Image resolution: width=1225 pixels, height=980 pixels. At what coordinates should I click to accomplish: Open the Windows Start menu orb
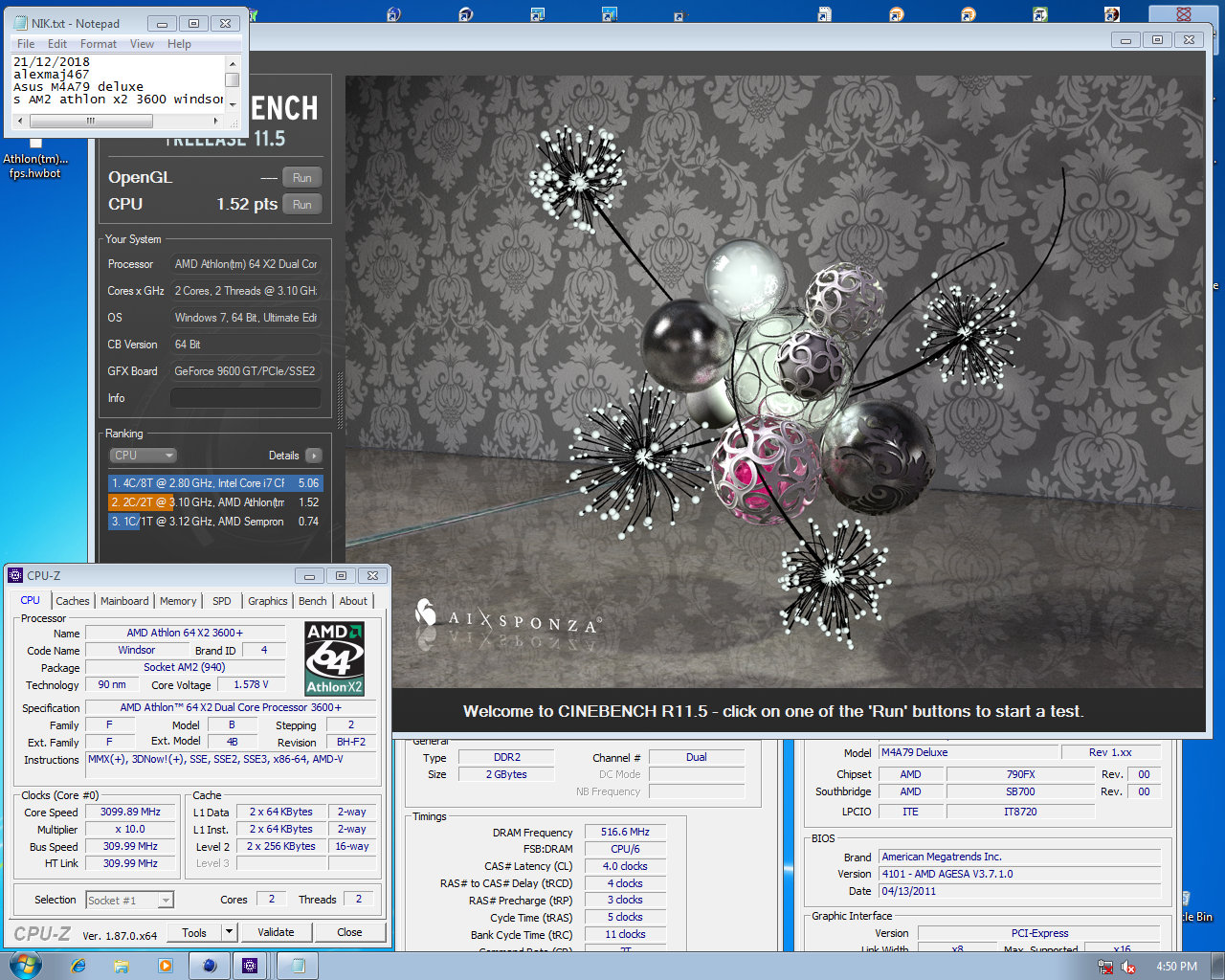click(x=25, y=965)
